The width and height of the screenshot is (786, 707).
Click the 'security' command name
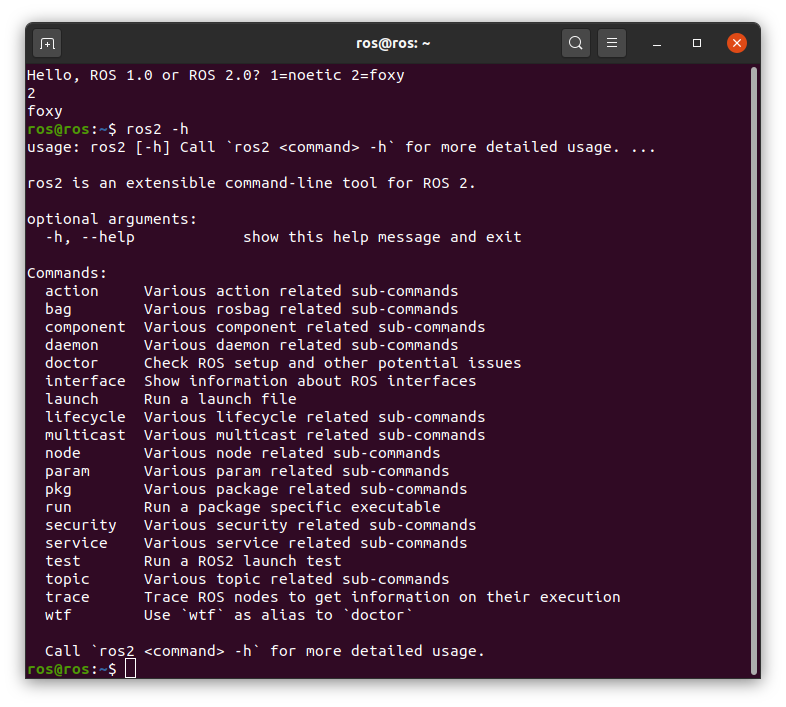click(81, 525)
